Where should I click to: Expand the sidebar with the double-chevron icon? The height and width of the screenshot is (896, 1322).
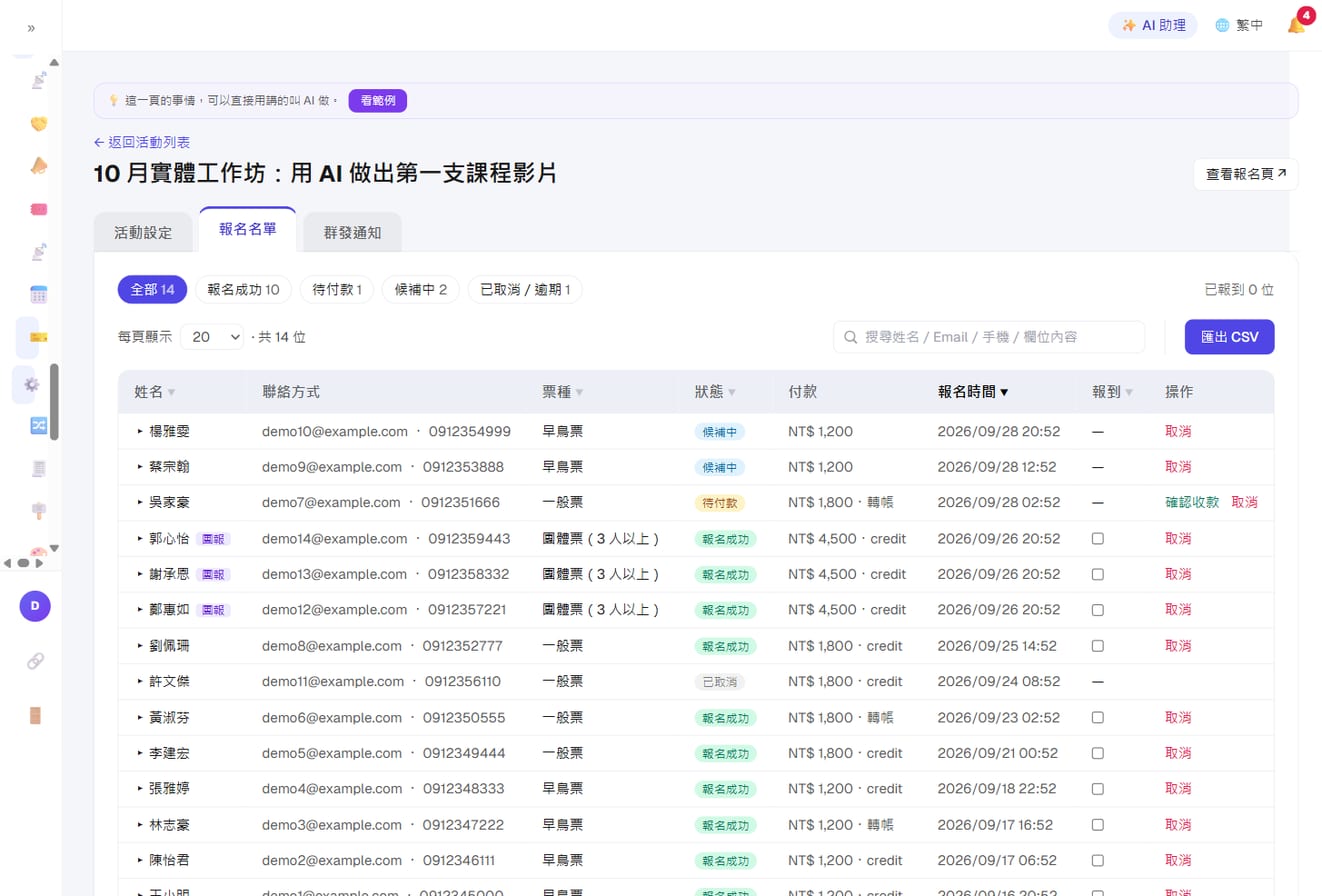coord(31,28)
